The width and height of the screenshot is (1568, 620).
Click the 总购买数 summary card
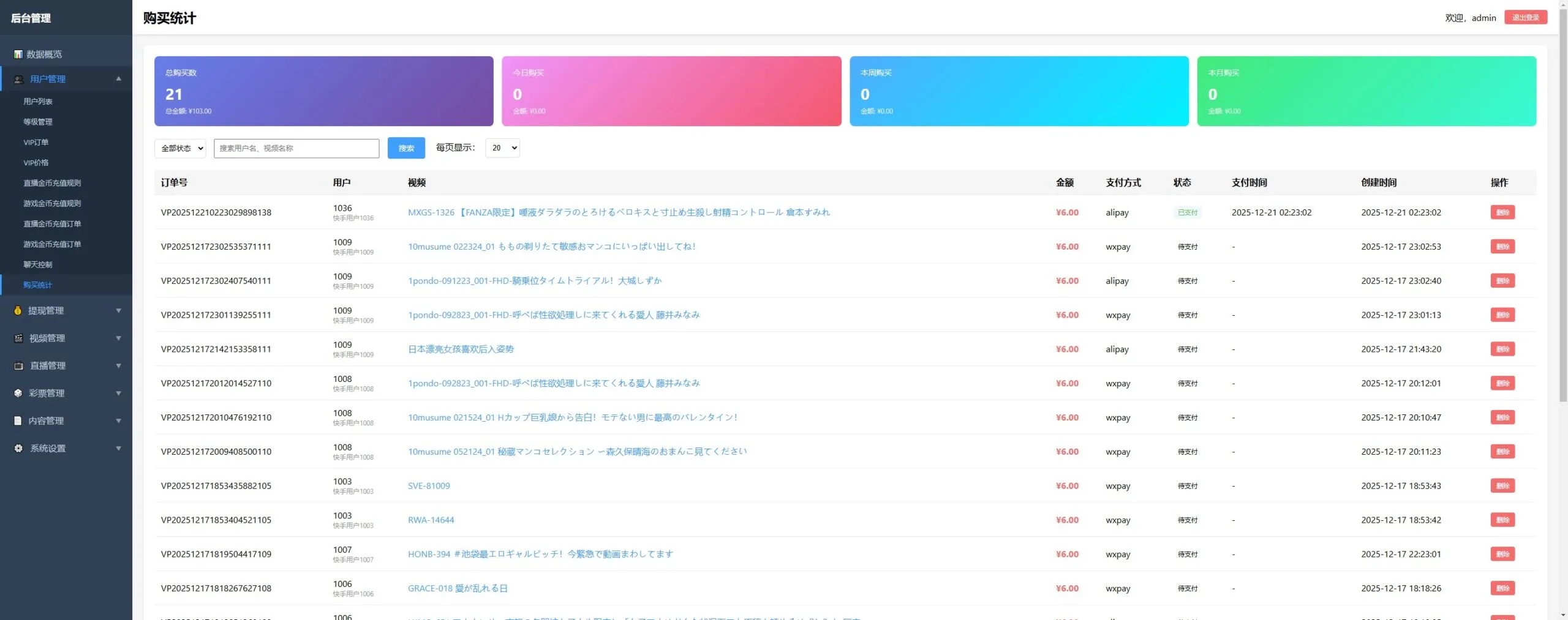(x=323, y=91)
